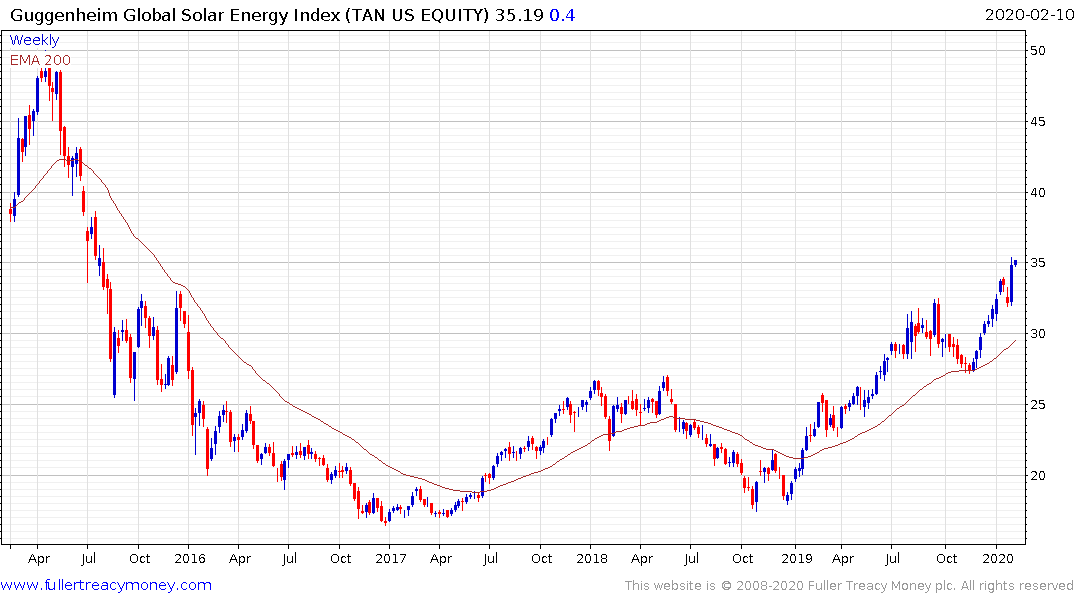The height and width of the screenshot is (600, 1075).
Task: Click the latest blue candle near 35
Action: click(1015, 263)
